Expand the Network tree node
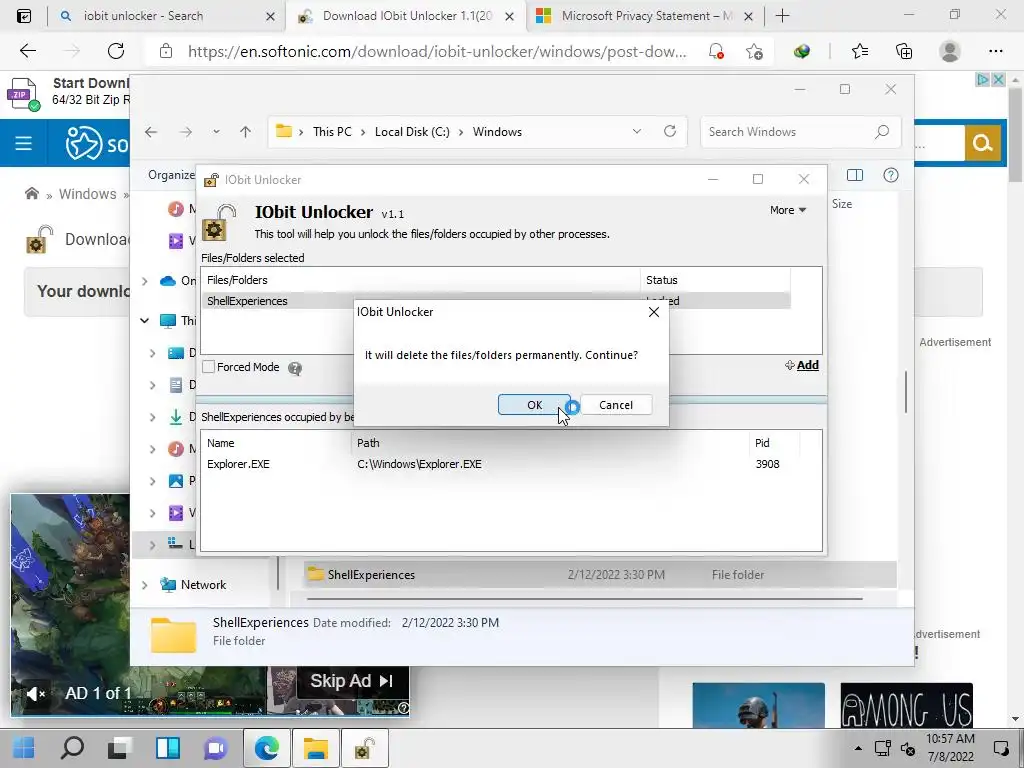 145,585
